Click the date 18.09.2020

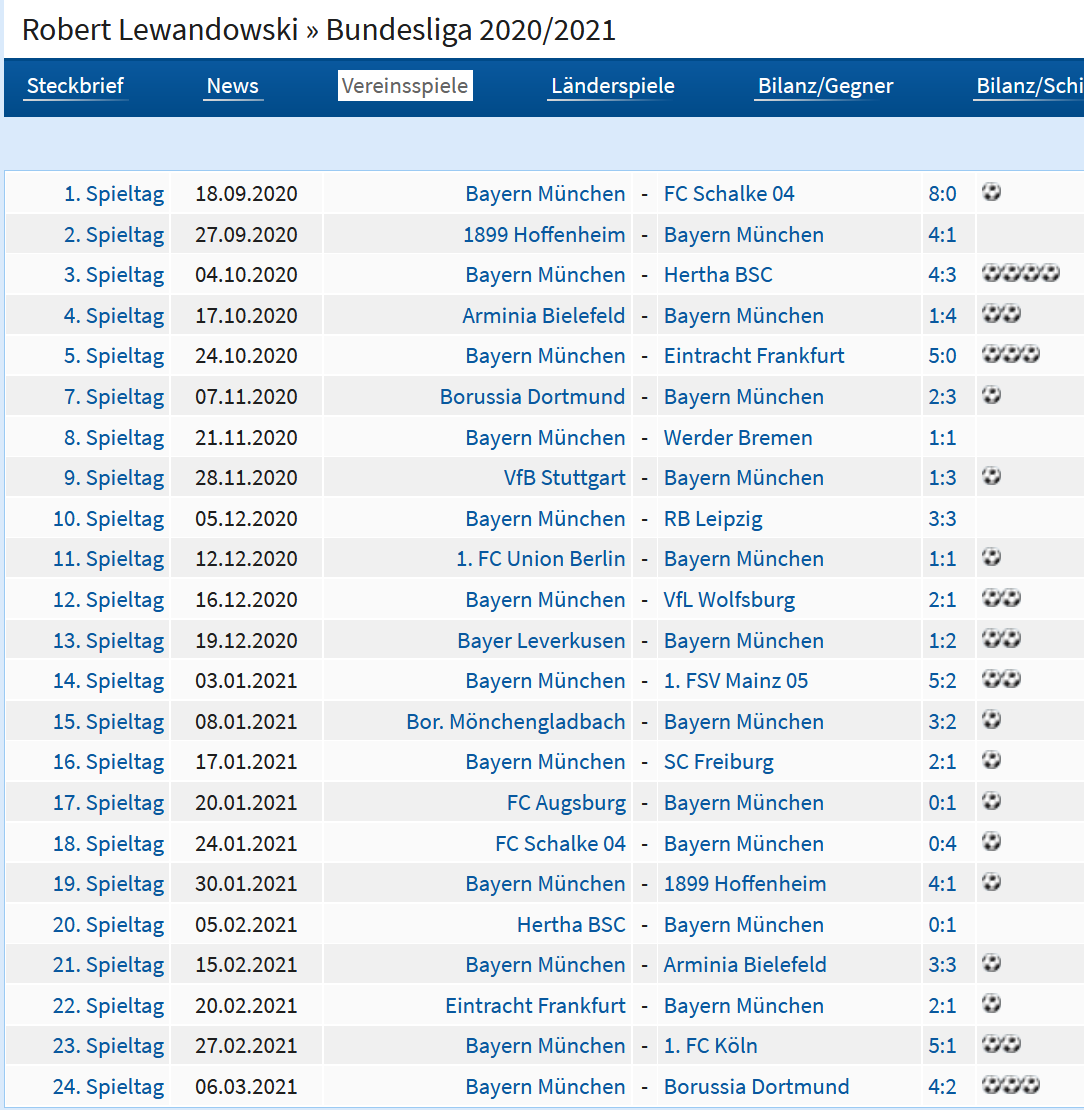(246, 194)
